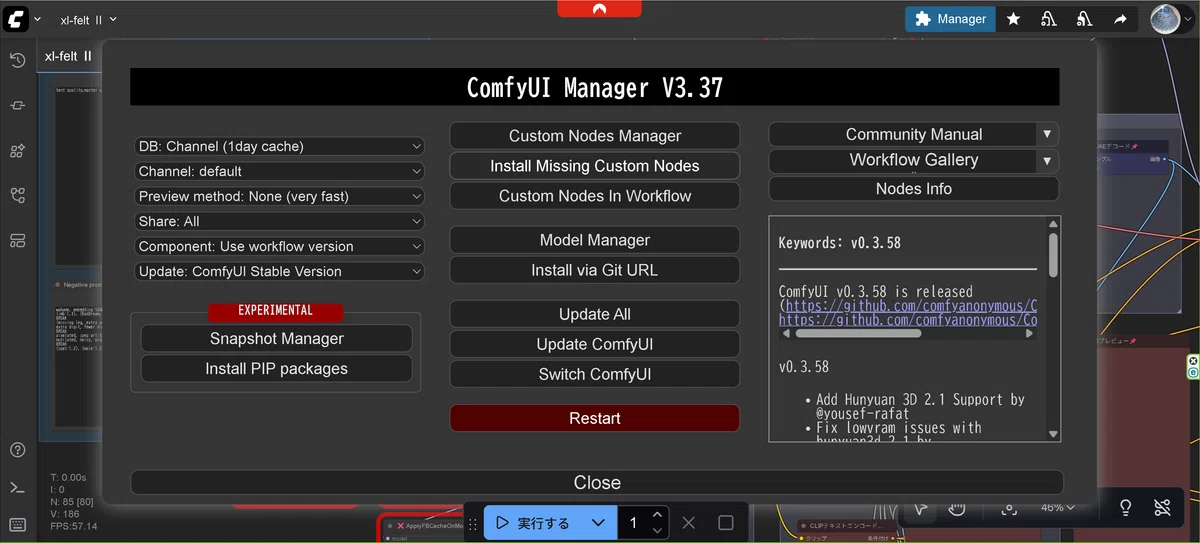Click Install Missing Custom Nodes
1200x543 pixels.
[x=595, y=166]
